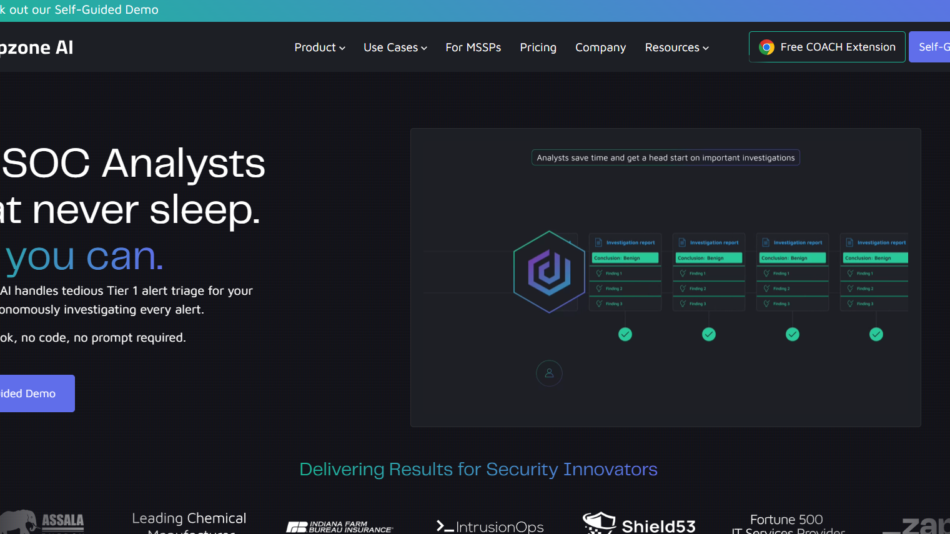This screenshot has width=950, height=534.
Task: Open the Company nav link
Action: click(x=600, y=47)
